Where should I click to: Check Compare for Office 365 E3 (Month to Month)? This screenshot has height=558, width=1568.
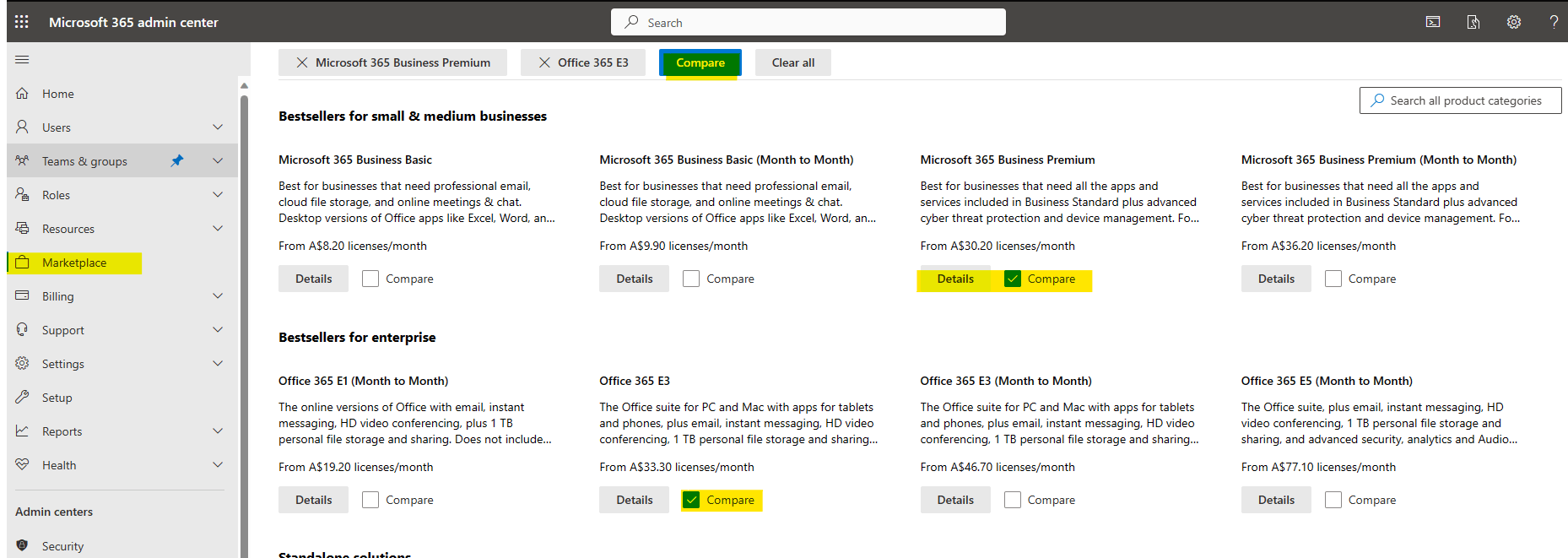[x=1013, y=500]
